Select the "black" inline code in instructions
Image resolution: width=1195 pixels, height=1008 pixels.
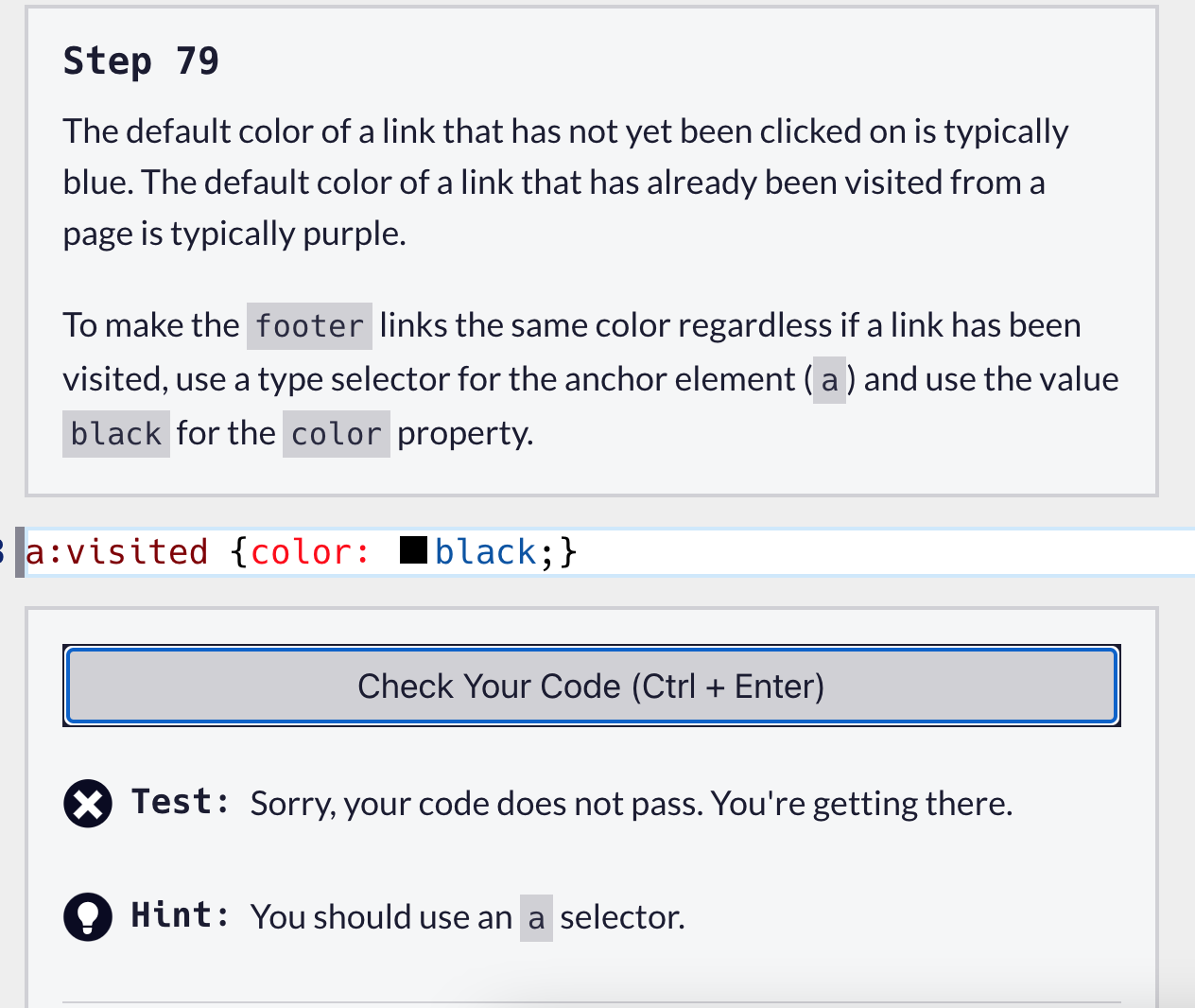click(x=116, y=434)
